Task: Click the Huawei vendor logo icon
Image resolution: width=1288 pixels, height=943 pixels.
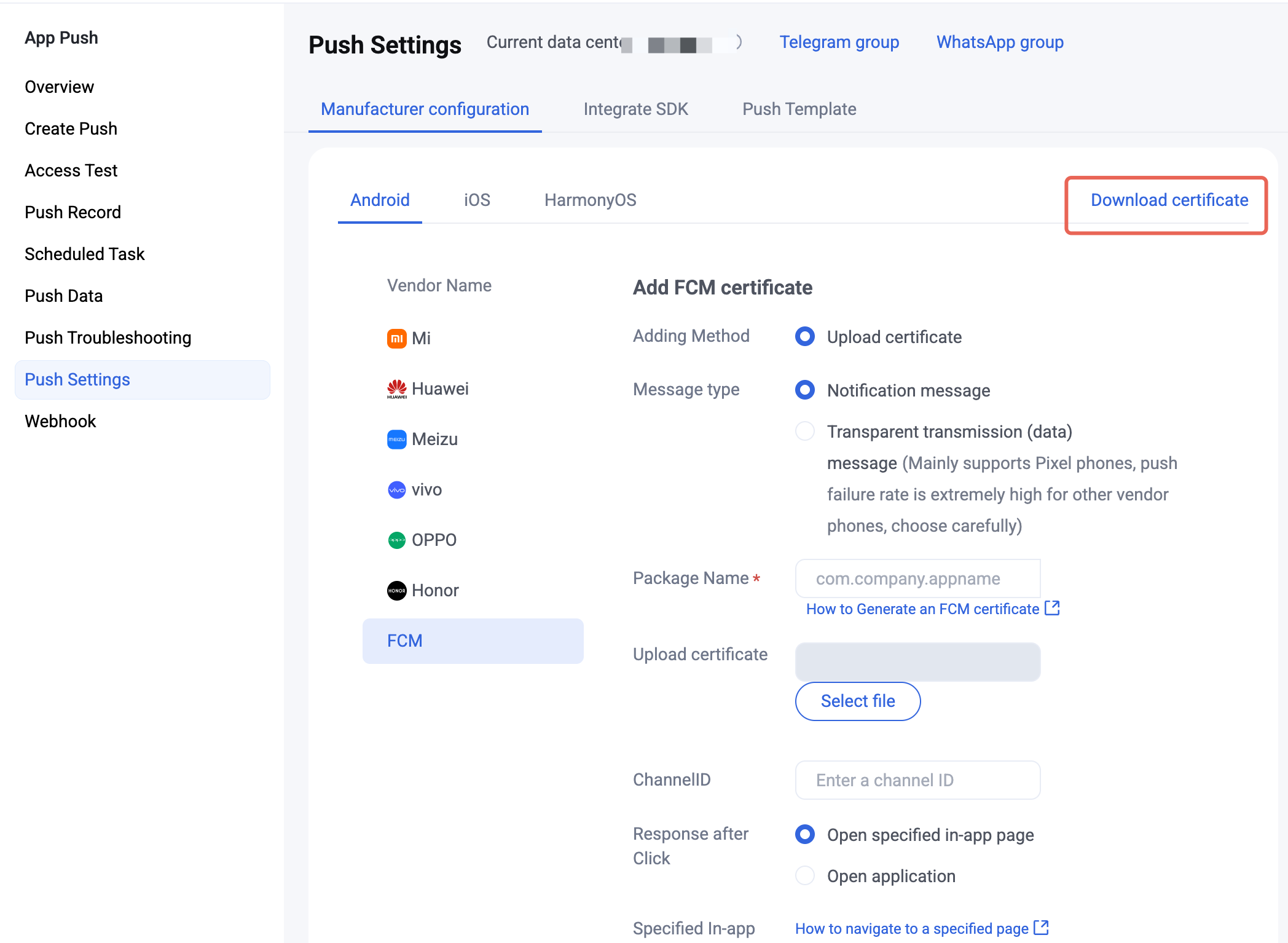Action: pos(396,389)
